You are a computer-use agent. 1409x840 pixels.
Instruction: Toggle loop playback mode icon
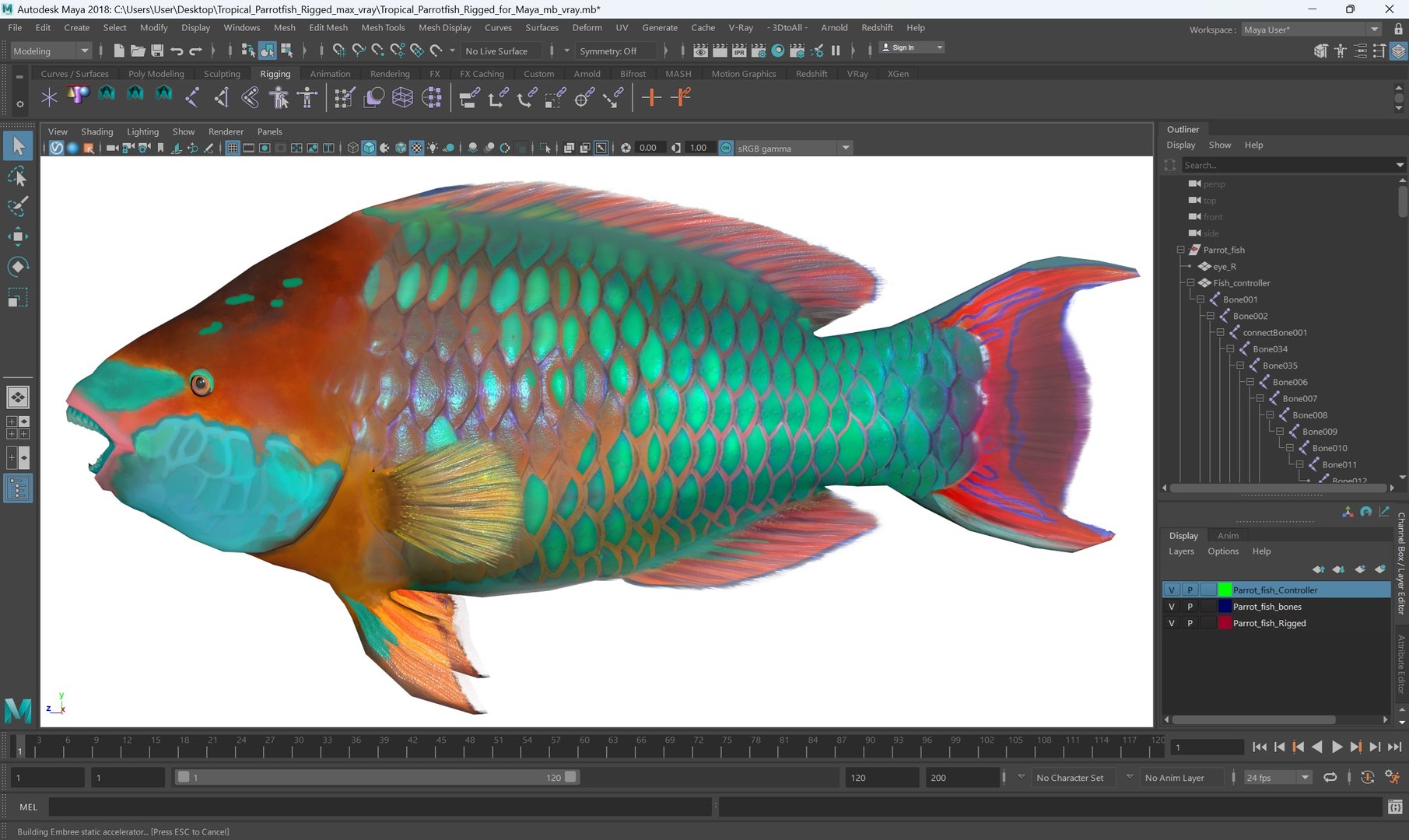1330,777
